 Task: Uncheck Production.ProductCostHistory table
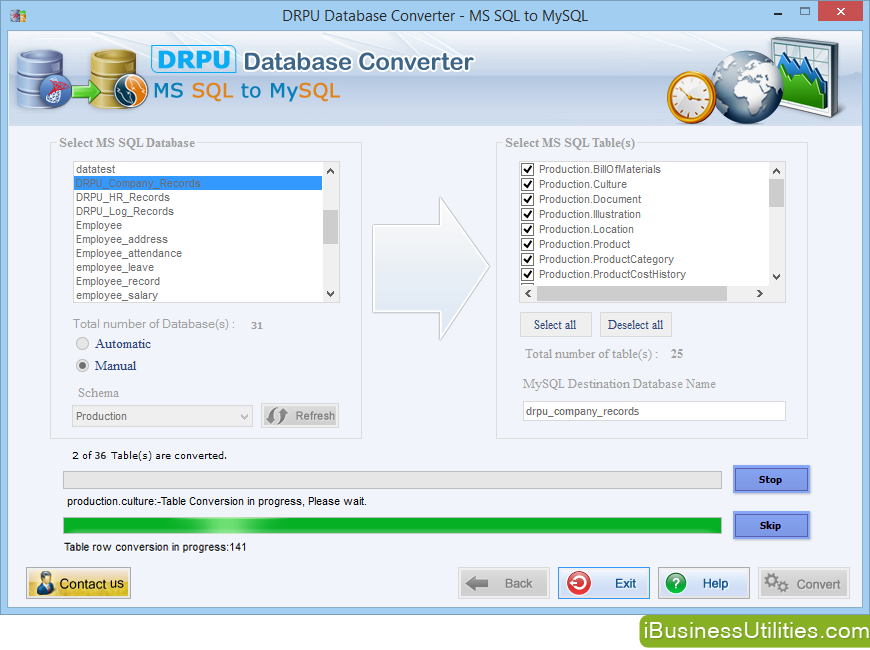(528, 274)
